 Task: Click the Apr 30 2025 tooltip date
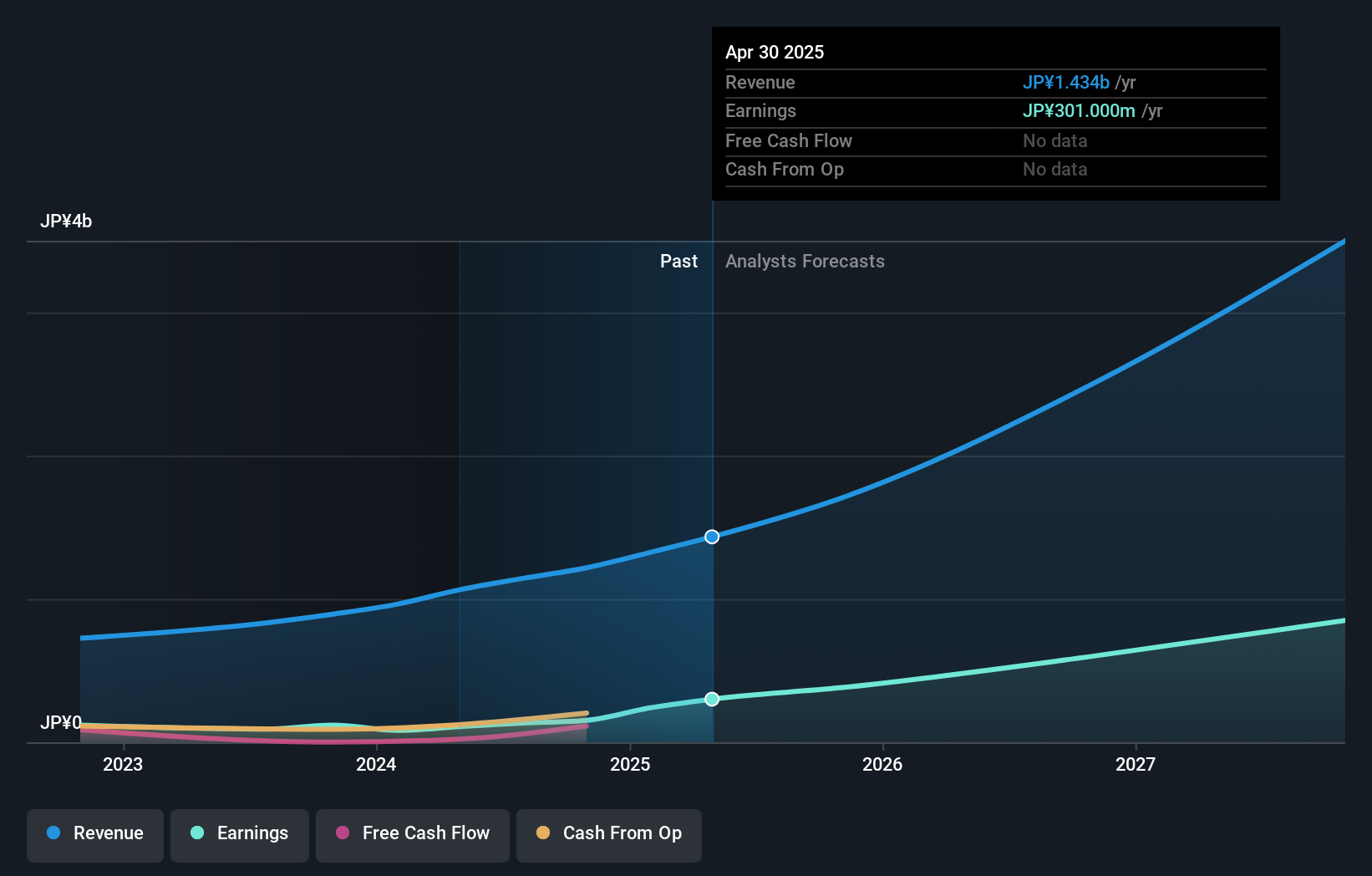(775, 53)
